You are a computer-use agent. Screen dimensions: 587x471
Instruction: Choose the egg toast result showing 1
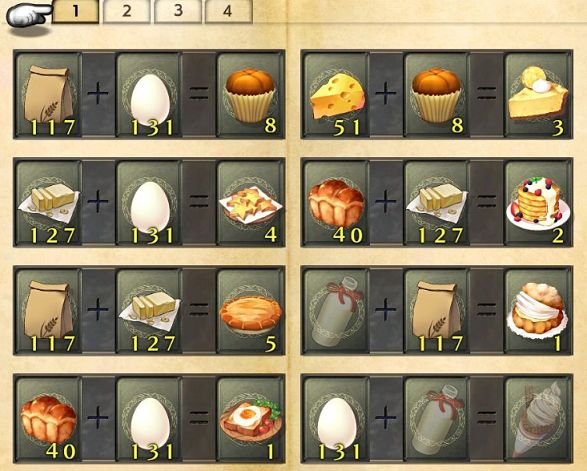[x=250, y=418]
